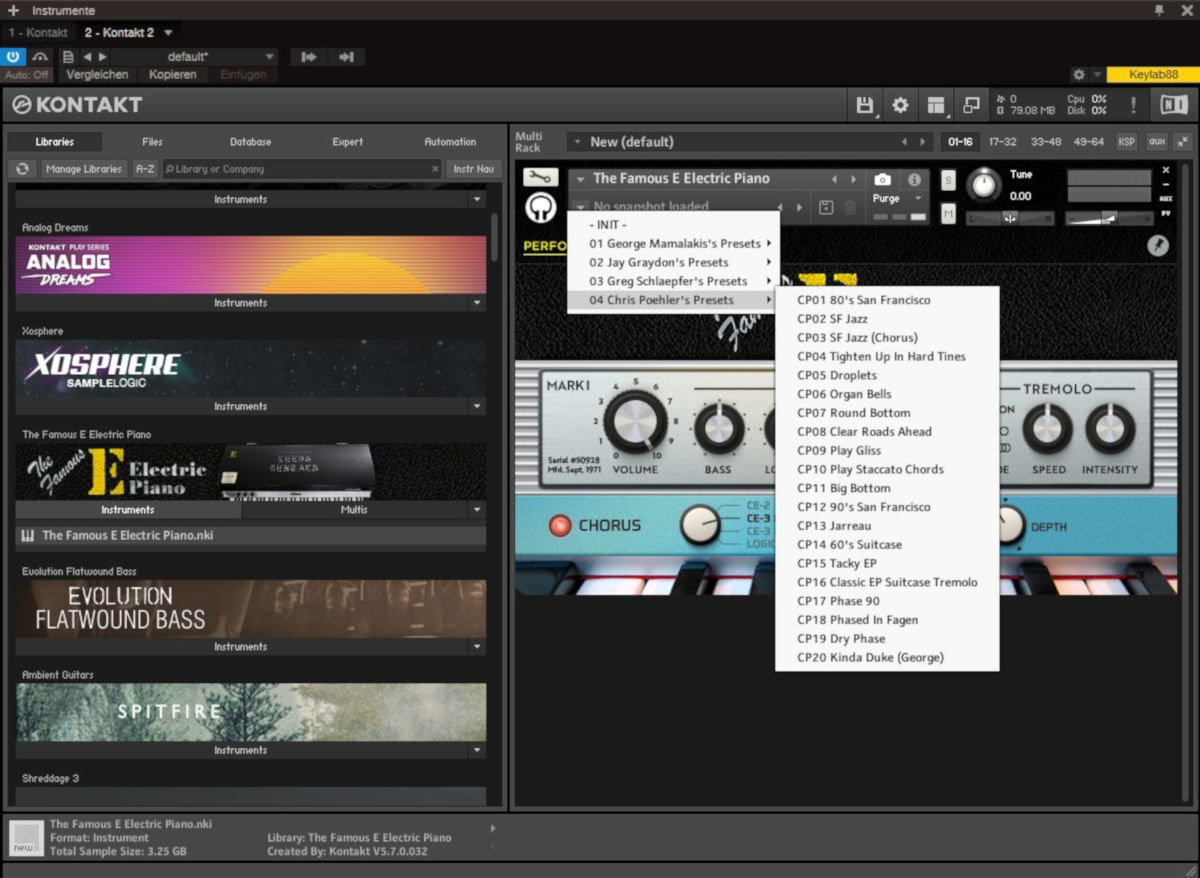Image resolution: width=1200 pixels, height=878 pixels.
Task: Toggle plugin power button
Action: point(13,57)
